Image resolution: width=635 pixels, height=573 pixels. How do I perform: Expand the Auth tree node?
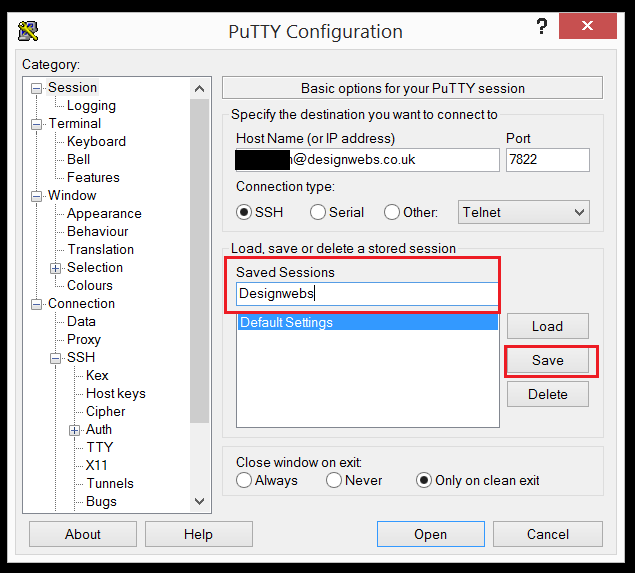point(75,430)
